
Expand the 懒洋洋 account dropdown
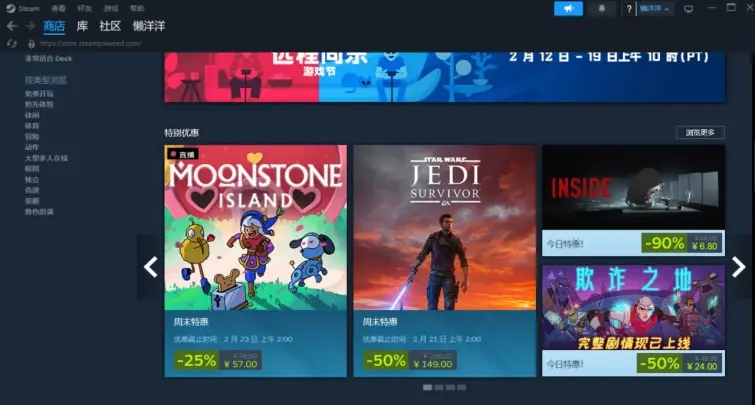click(655, 9)
